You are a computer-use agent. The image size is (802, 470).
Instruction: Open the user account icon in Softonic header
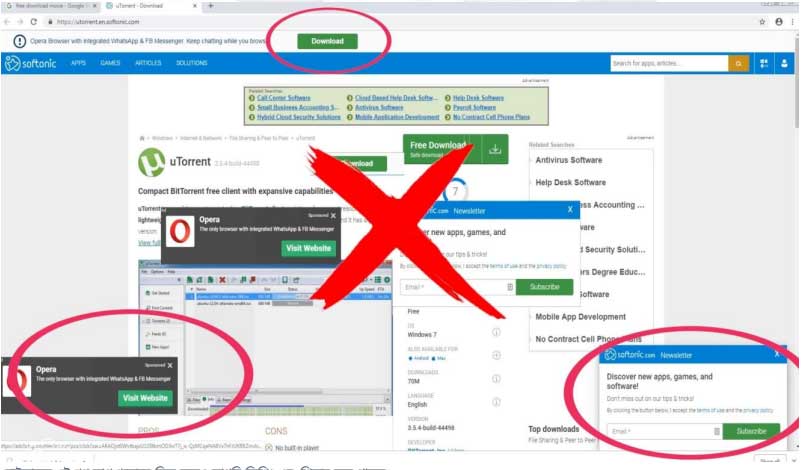[x=785, y=64]
